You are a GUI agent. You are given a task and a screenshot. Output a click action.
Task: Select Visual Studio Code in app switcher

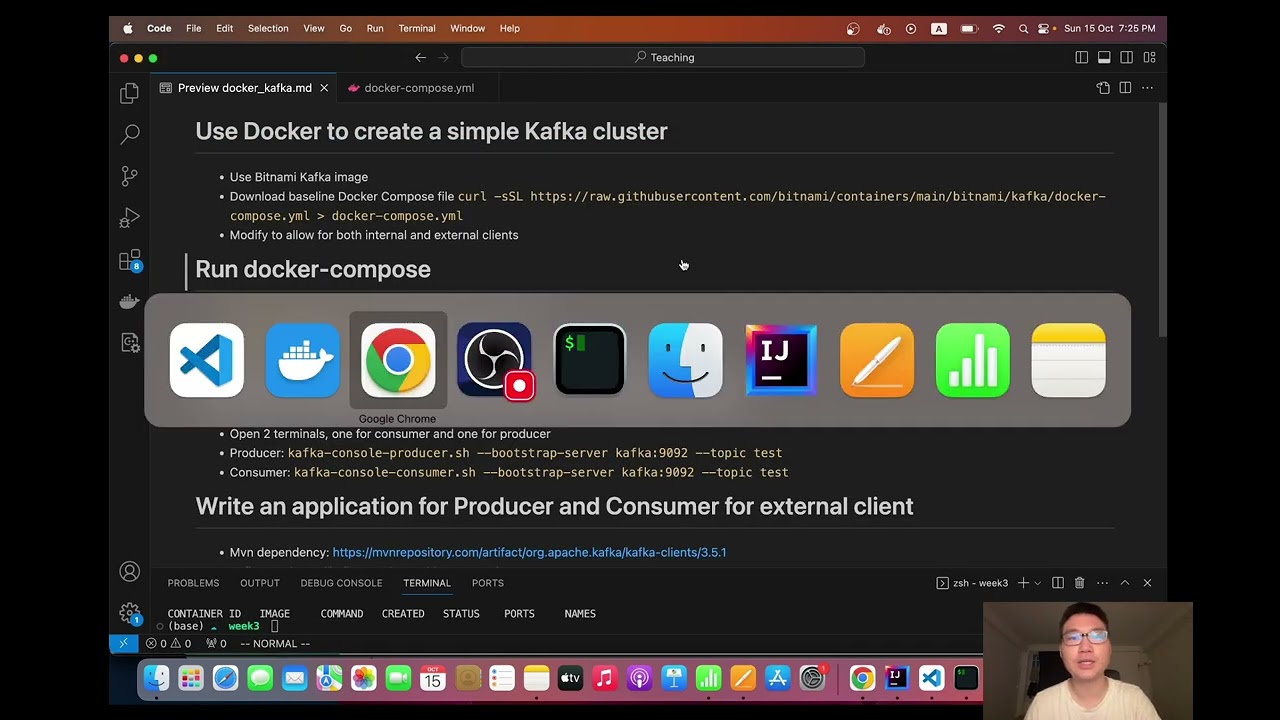[x=207, y=360]
